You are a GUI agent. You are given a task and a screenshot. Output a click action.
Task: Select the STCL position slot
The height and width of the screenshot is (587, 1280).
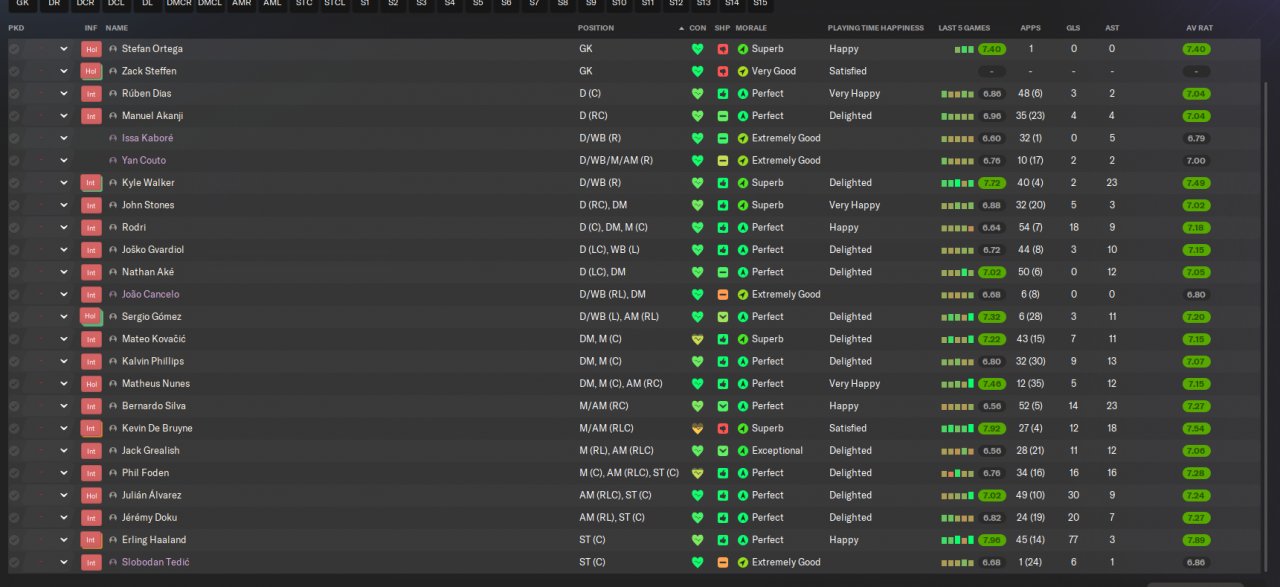[334, 5]
